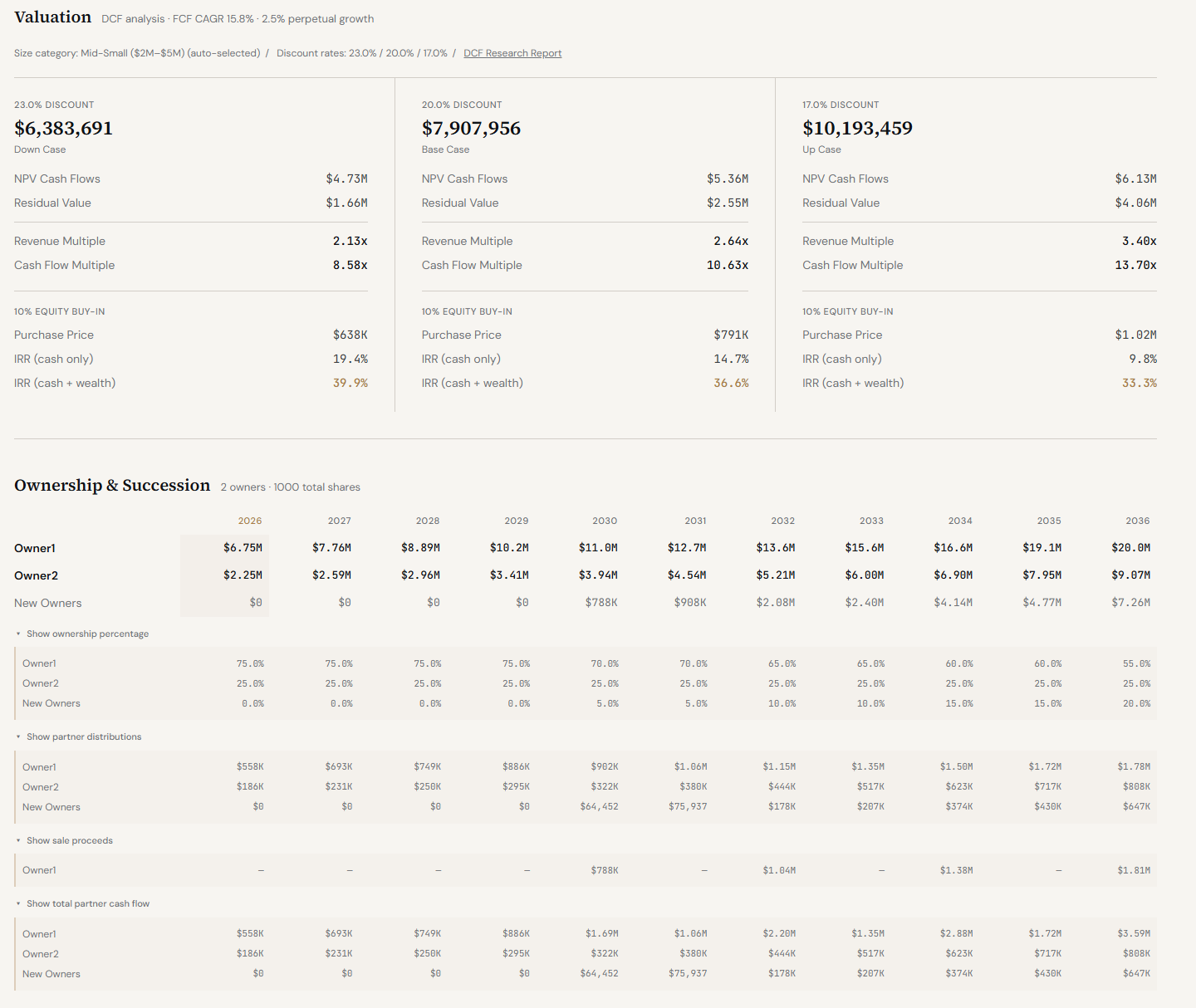Click the bold Owner1 row label
This screenshot has height=1008, width=1196.
pyautogui.click(x=35, y=548)
